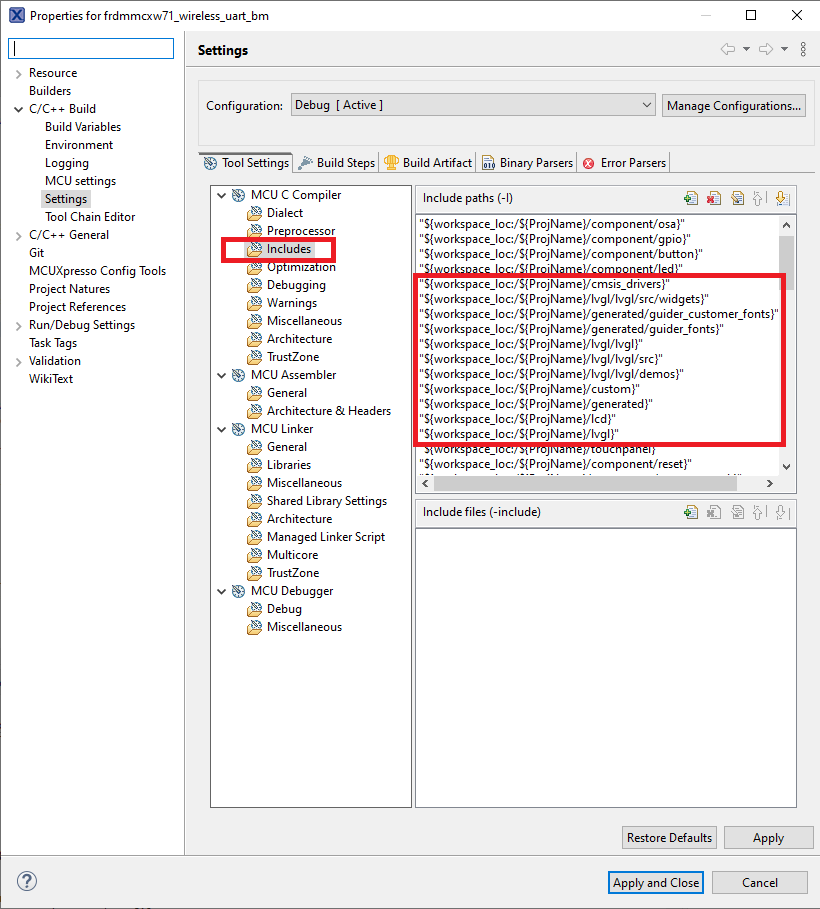Viewport: 820px width, 909px height.
Task: Collapse MCU Linker node
Action: point(222,430)
